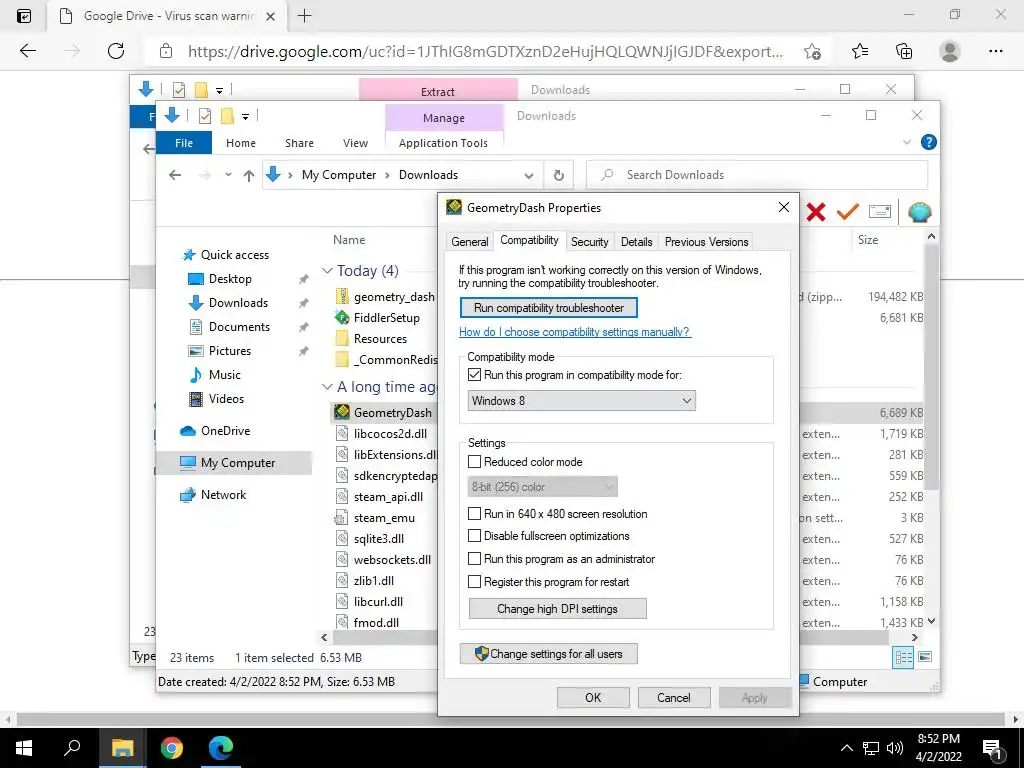Select Network in navigation pane
The width and height of the screenshot is (1024, 768).
(223, 495)
